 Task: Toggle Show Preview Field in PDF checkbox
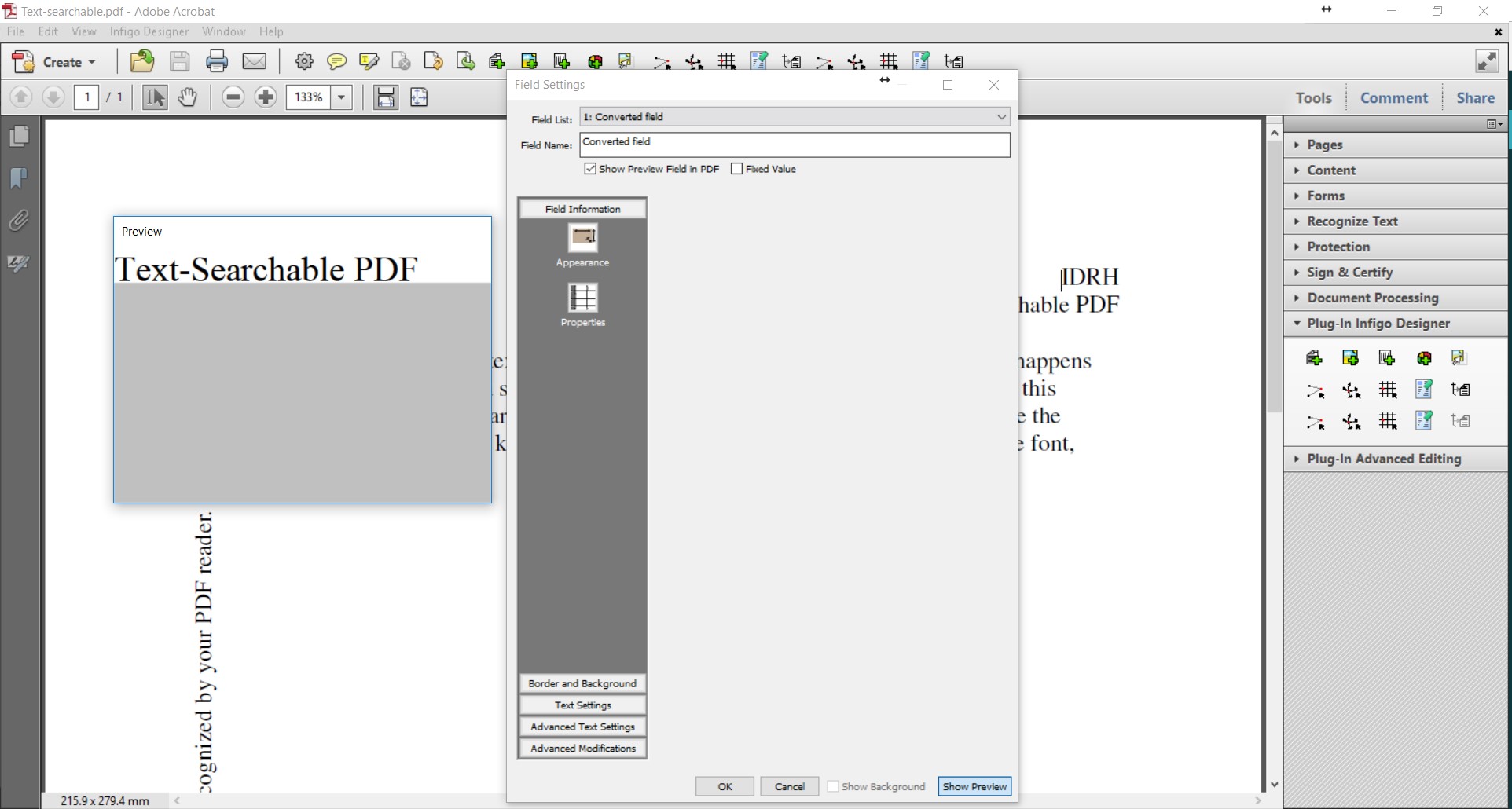tap(590, 169)
